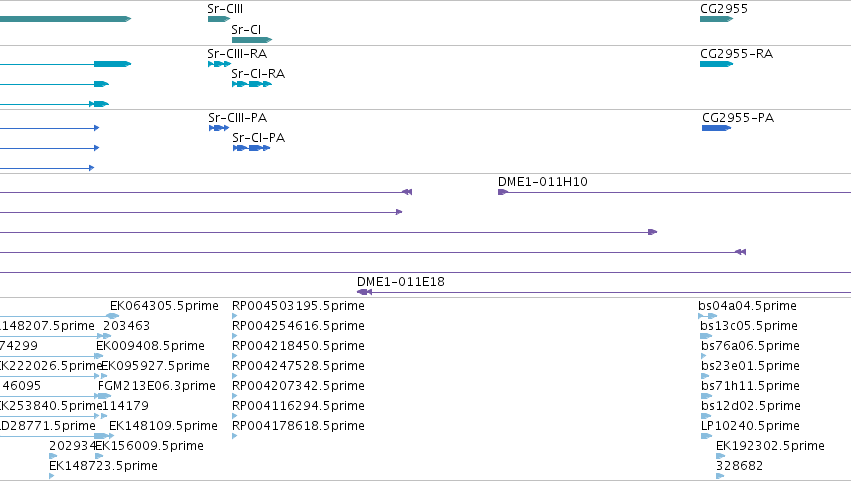Click the CG2955-RA transcript glyph
This screenshot has height=481, width=851.
pyautogui.click(x=716, y=64)
